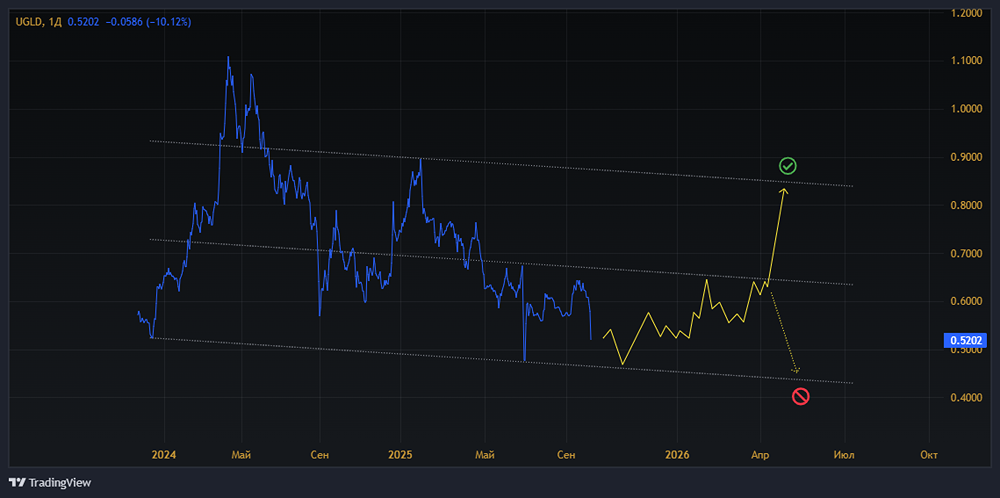Click the Июл date axis label

pyautogui.click(x=845, y=455)
